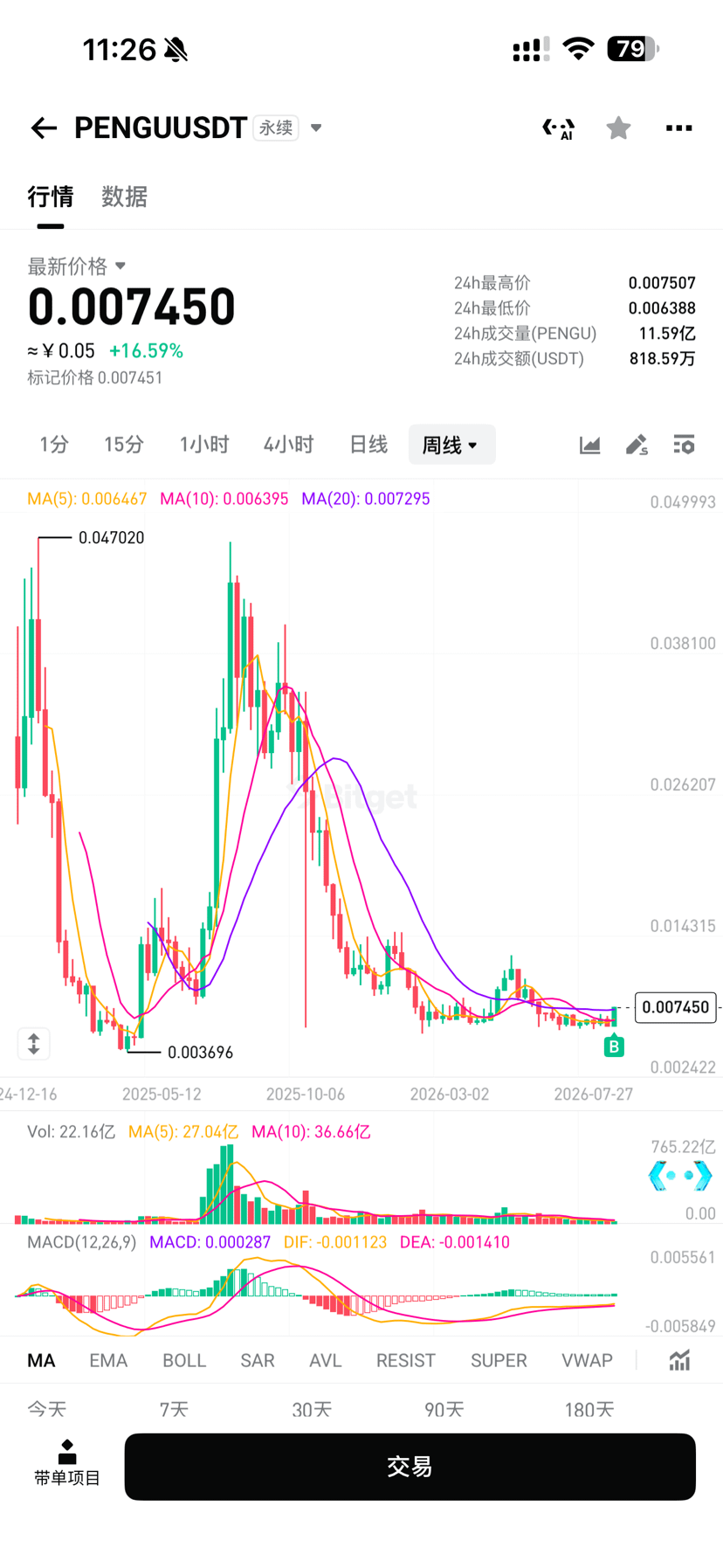Tap the 24h最高价 value 0.007507
The width and height of the screenshot is (723, 1568).
tap(662, 283)
